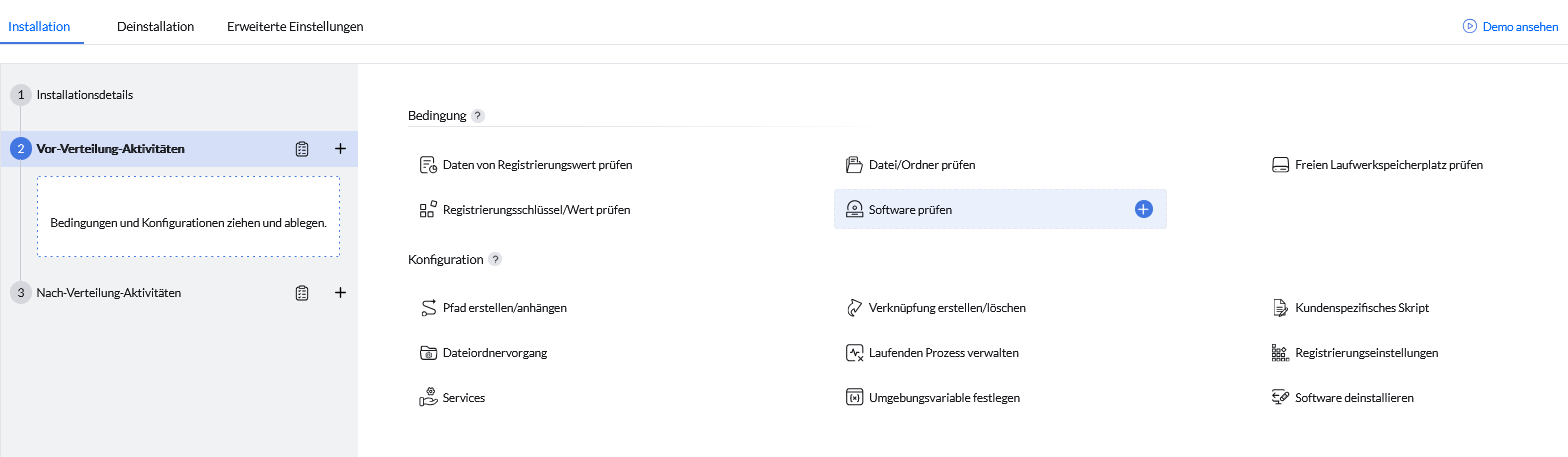Click the Kundenspezifisches Skript icon
Viewport: 1568px width, 457px height.
point(1279,308)
